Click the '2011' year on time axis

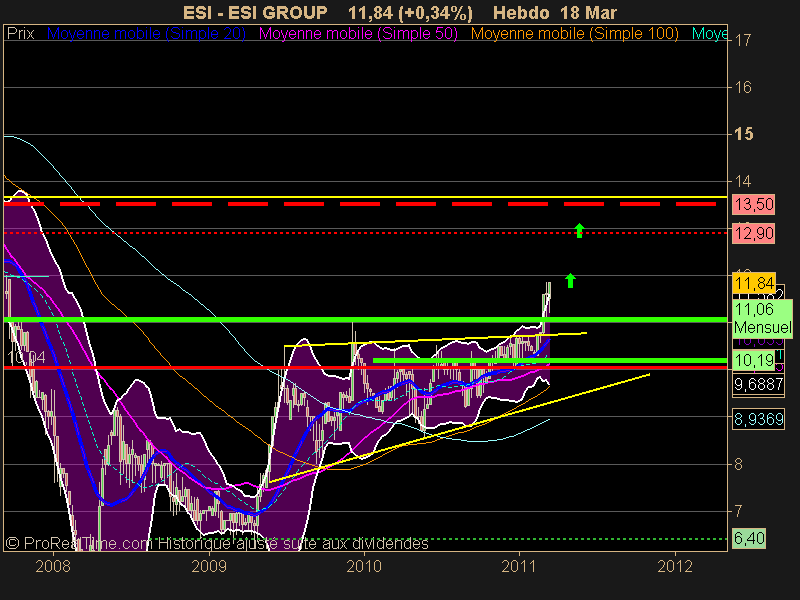point(519,566)
